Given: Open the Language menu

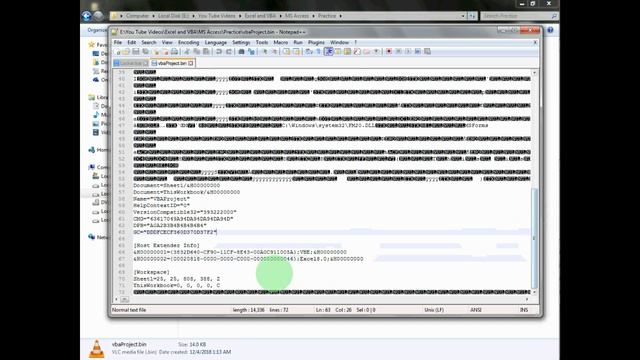Looking at the screenshot, I should point(216,42).
